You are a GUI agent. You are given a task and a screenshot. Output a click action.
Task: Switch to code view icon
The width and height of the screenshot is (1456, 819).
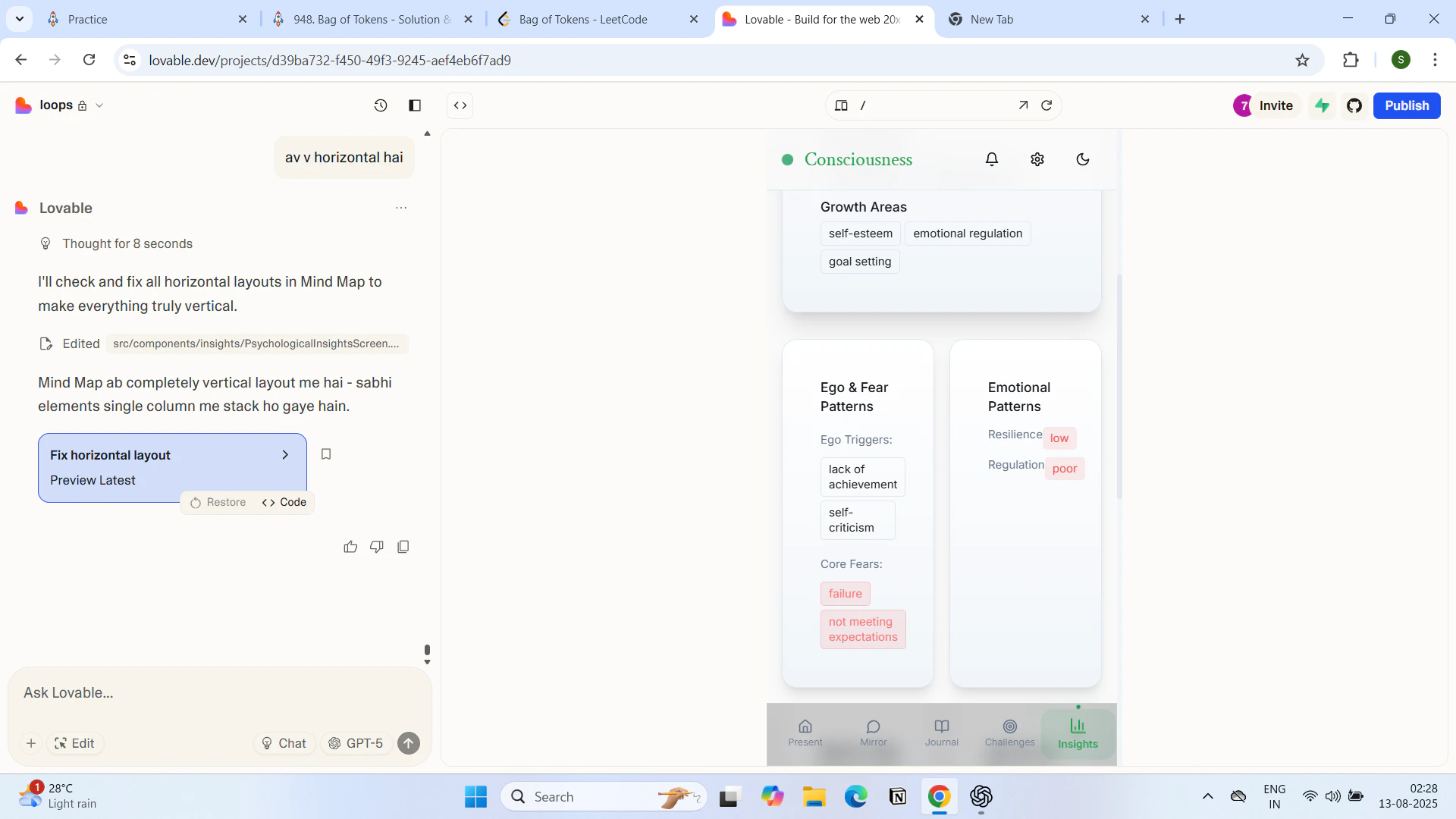[460, 105]
